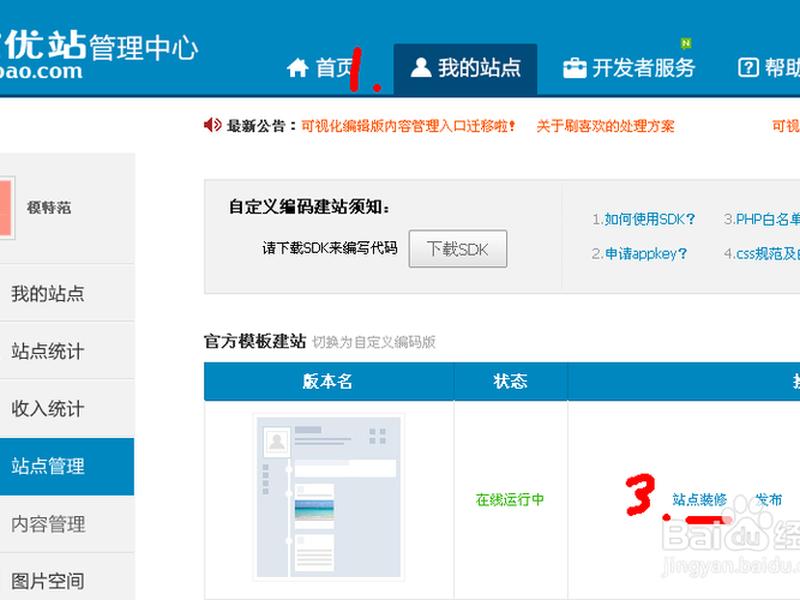The height and width of the screenshot is (600, 800).
Task: Click the 下载SDK button
Action: pyautogui.click(x=458, y=249)
